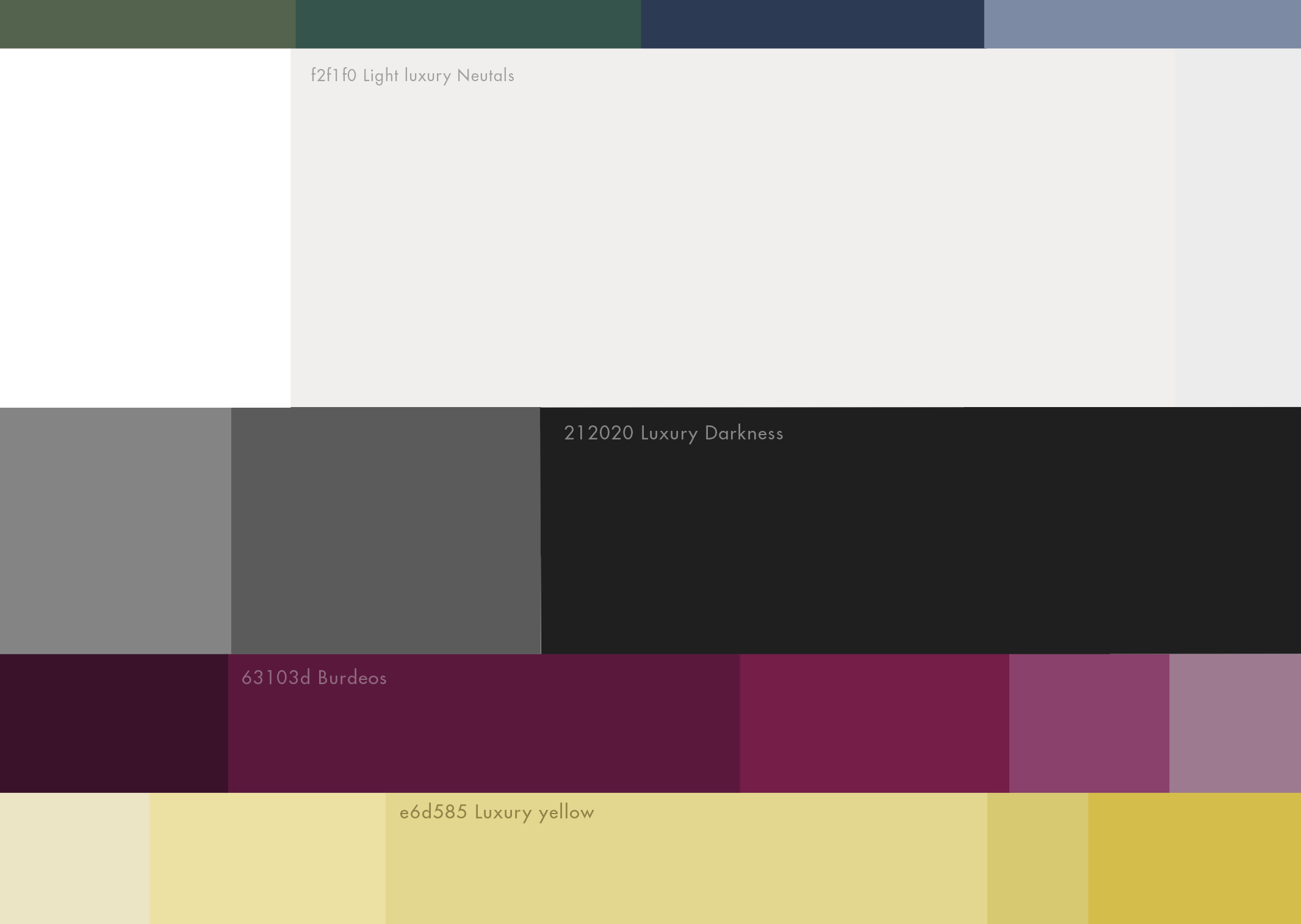Screen dimensions: 1301x924
Task: Choose the dark charcoal grey swatch
Action: coord(386,530)
